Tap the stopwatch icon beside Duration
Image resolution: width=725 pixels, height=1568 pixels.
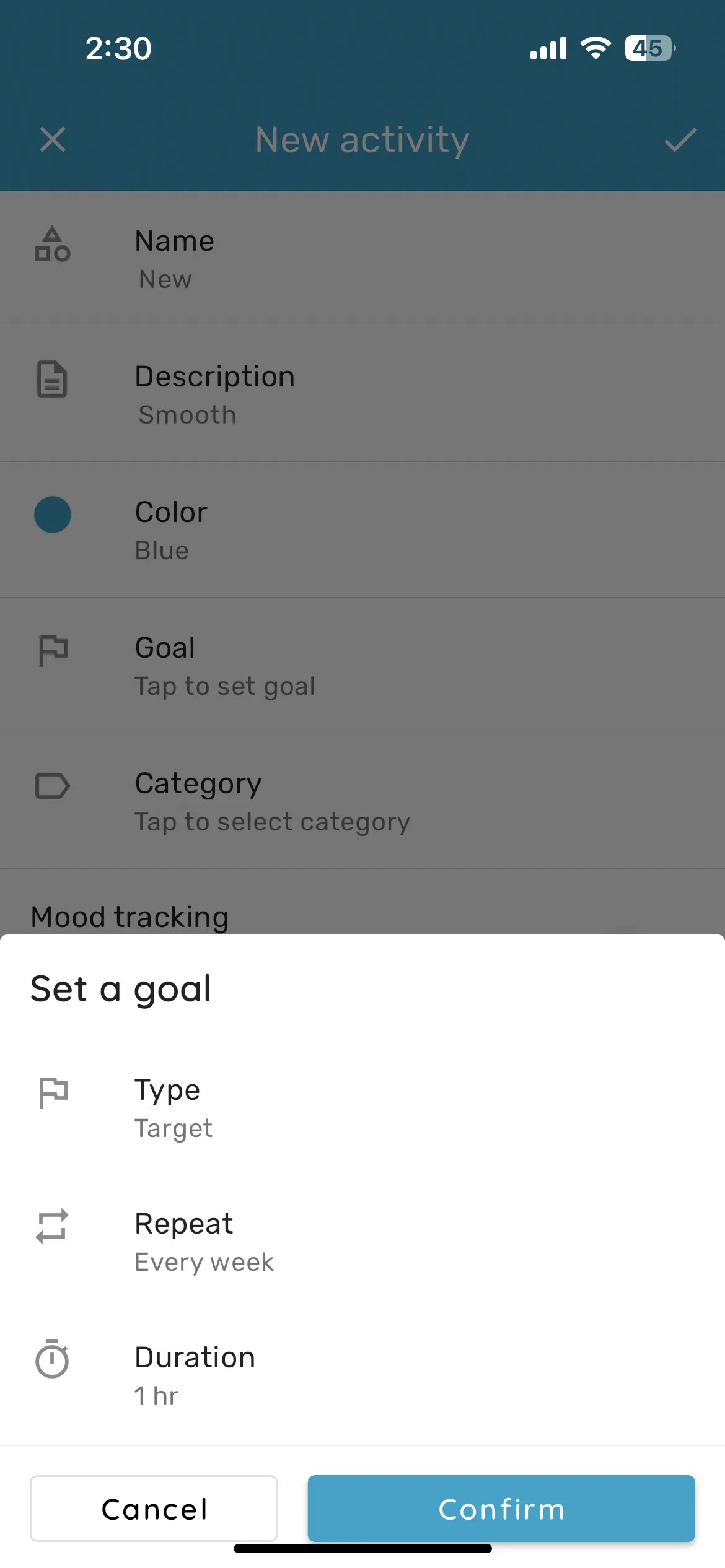(x=53, y=1359)
